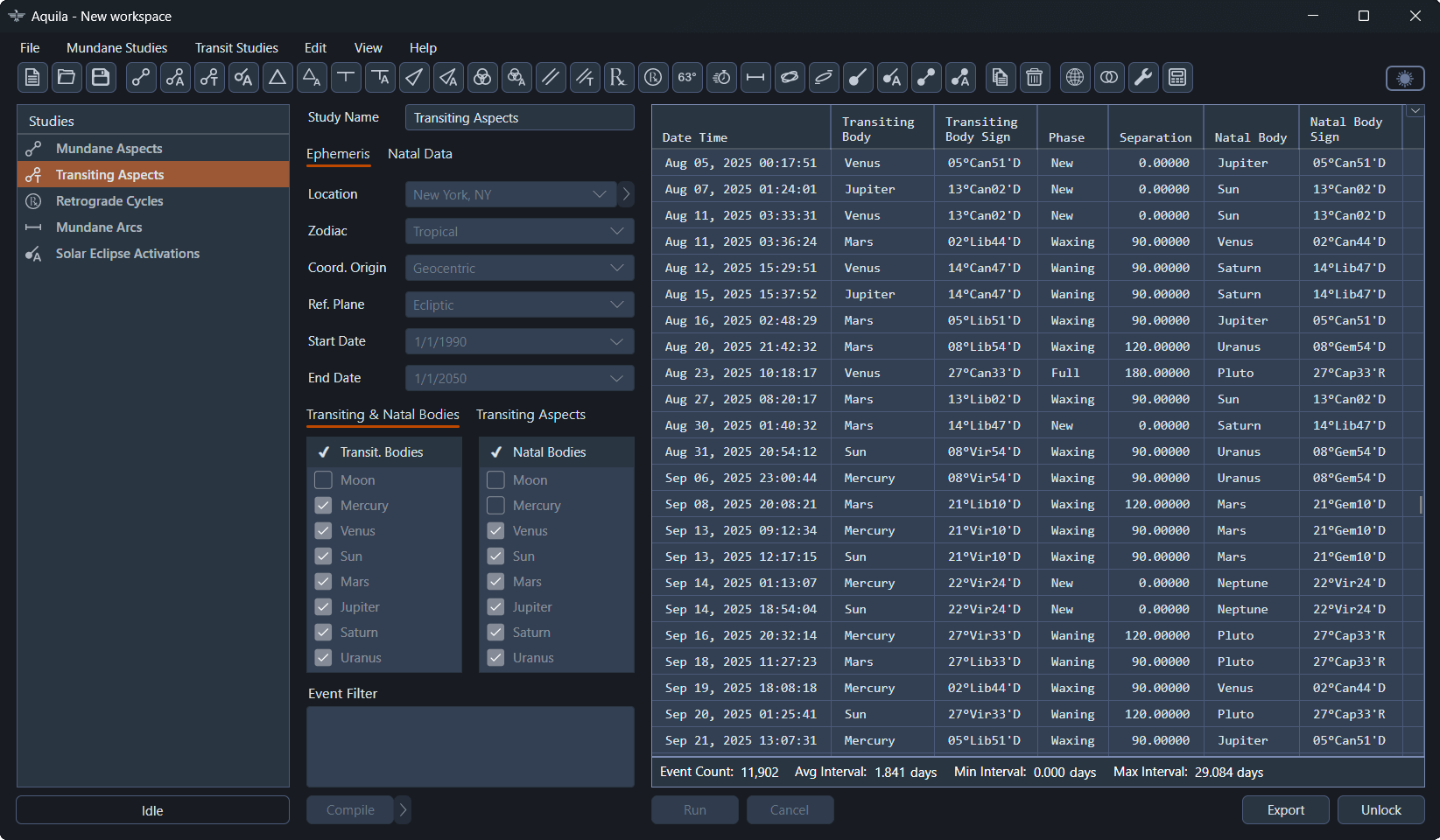1440x840 pixels.
Task: Click the Compile button
Action: point(350,810)
